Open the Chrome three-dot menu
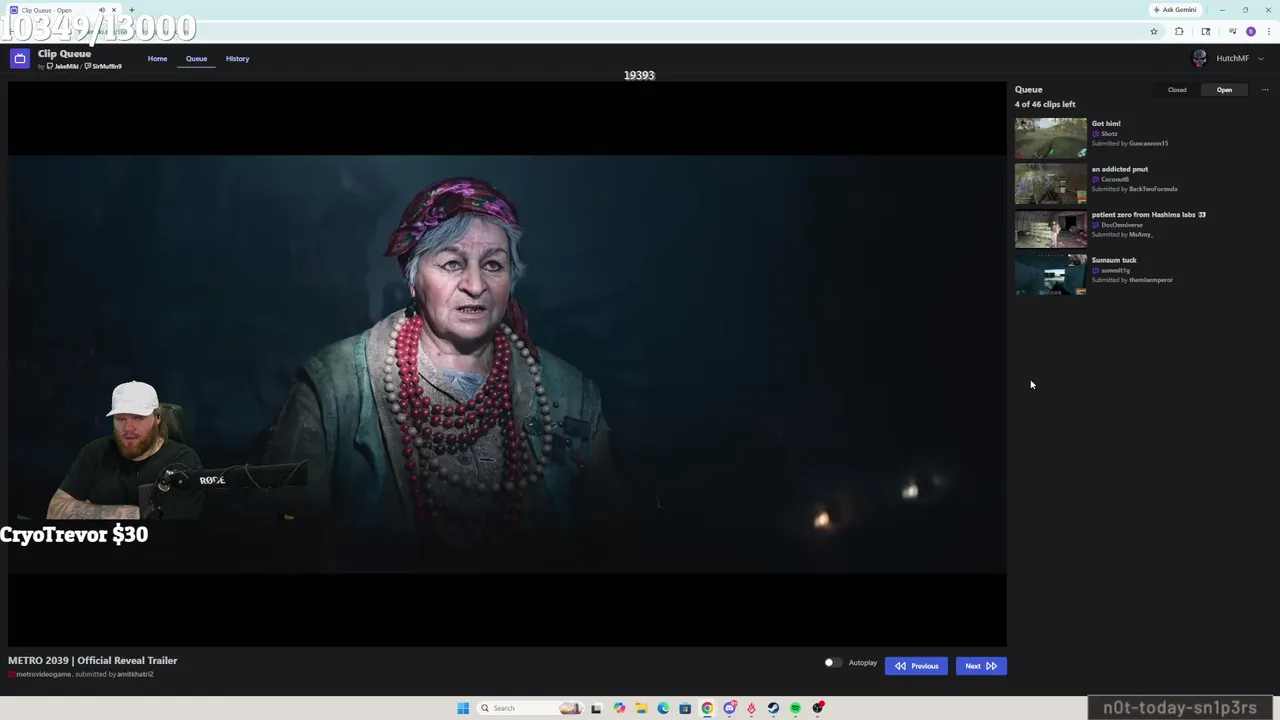 tap(1268, 32)
